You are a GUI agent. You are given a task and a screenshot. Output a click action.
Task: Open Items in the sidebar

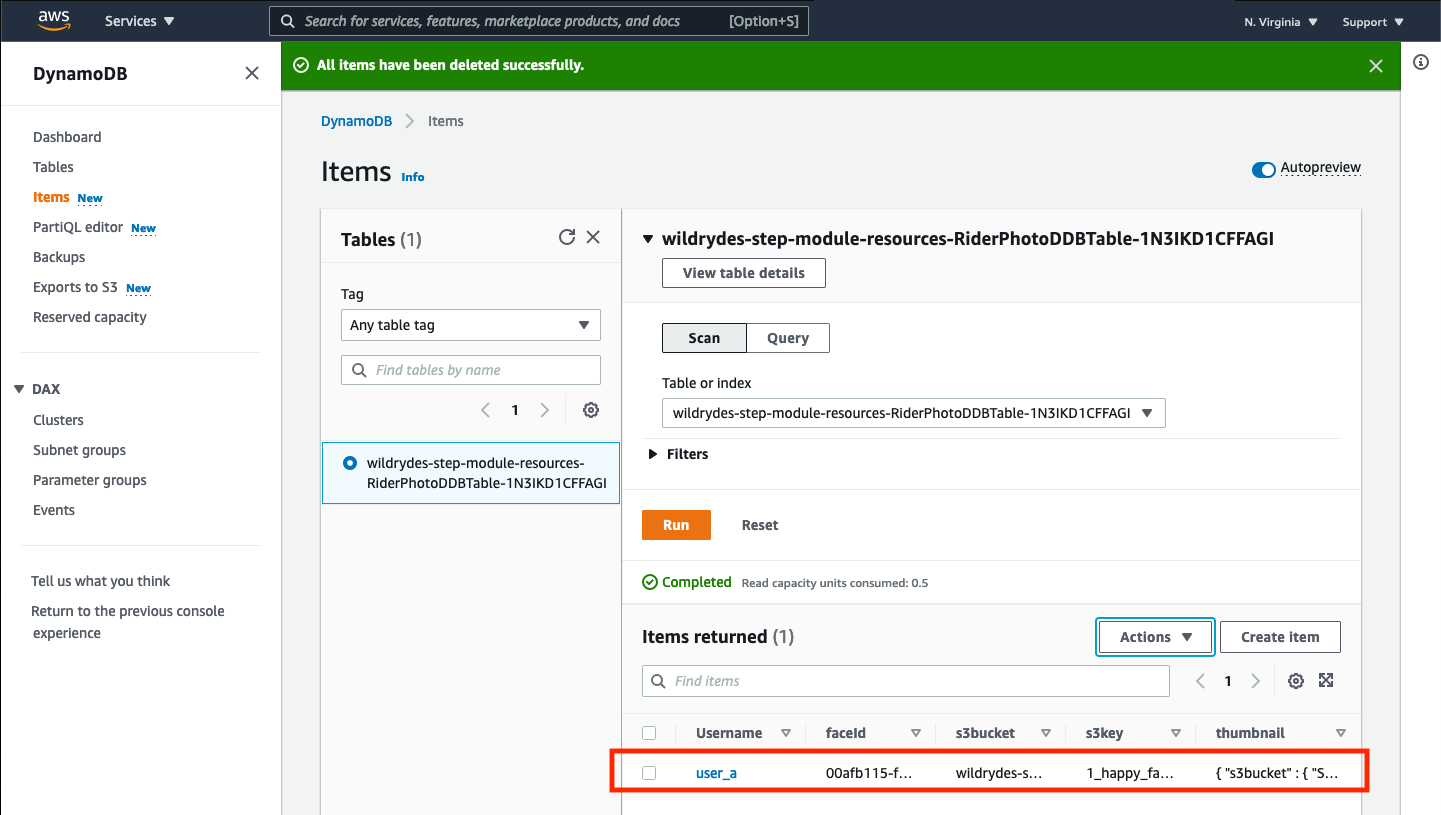coord(51,197)
